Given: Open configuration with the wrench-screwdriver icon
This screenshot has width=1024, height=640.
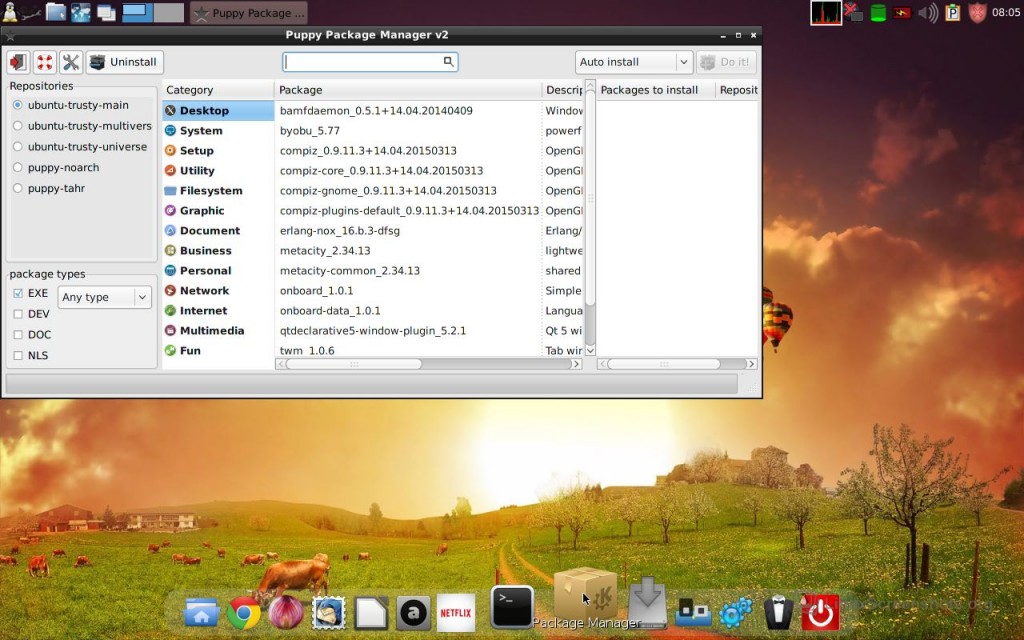Looking at the screenshot, I should pos(71,62).
